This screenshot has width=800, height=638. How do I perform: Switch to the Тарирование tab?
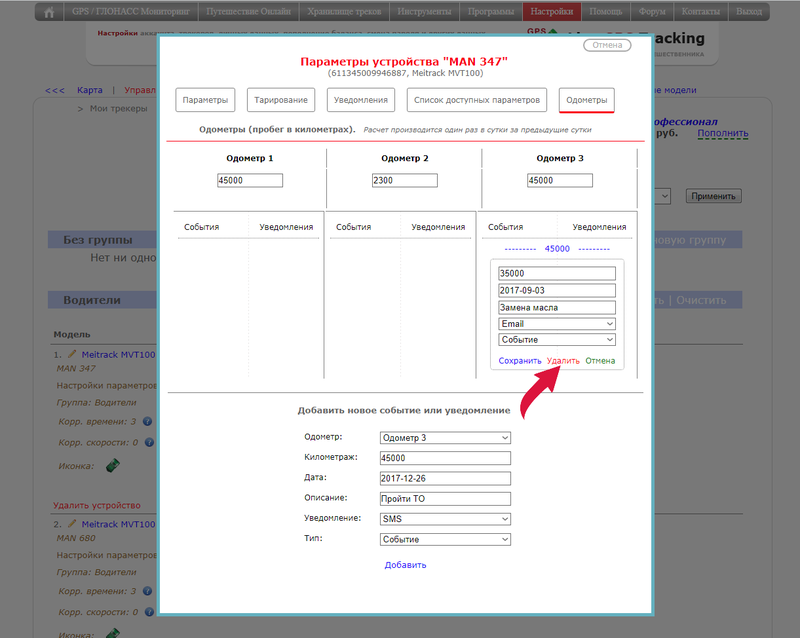coord(282,100)
